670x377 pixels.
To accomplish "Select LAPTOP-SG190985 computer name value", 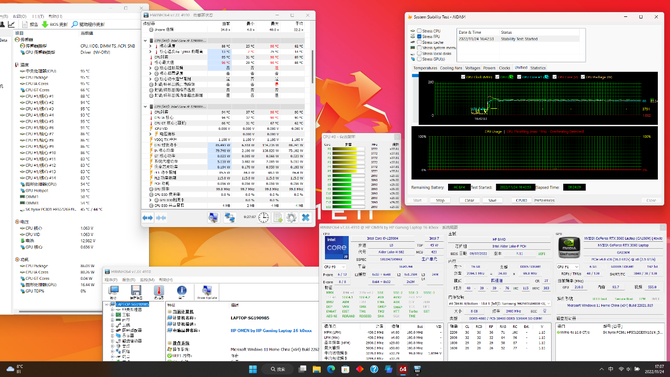I will point(250,318).
